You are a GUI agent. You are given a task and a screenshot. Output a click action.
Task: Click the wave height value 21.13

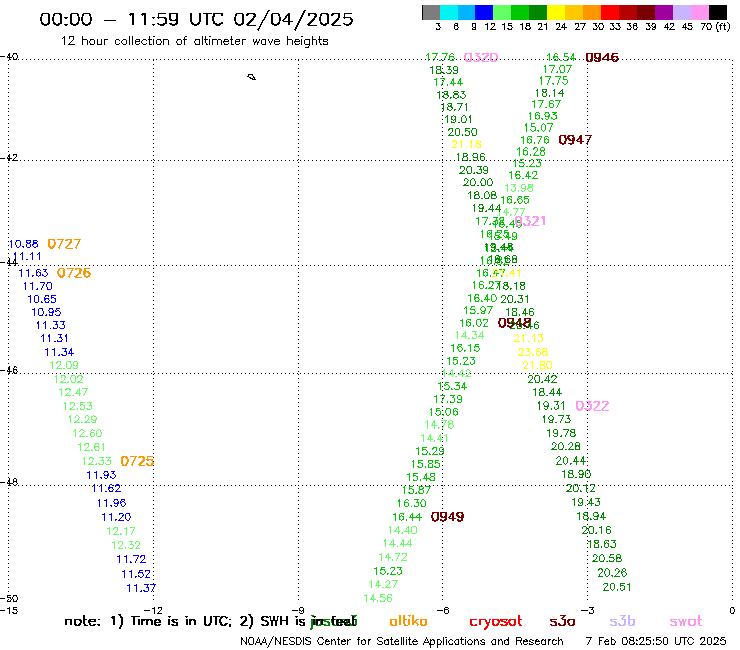(529, 338)
